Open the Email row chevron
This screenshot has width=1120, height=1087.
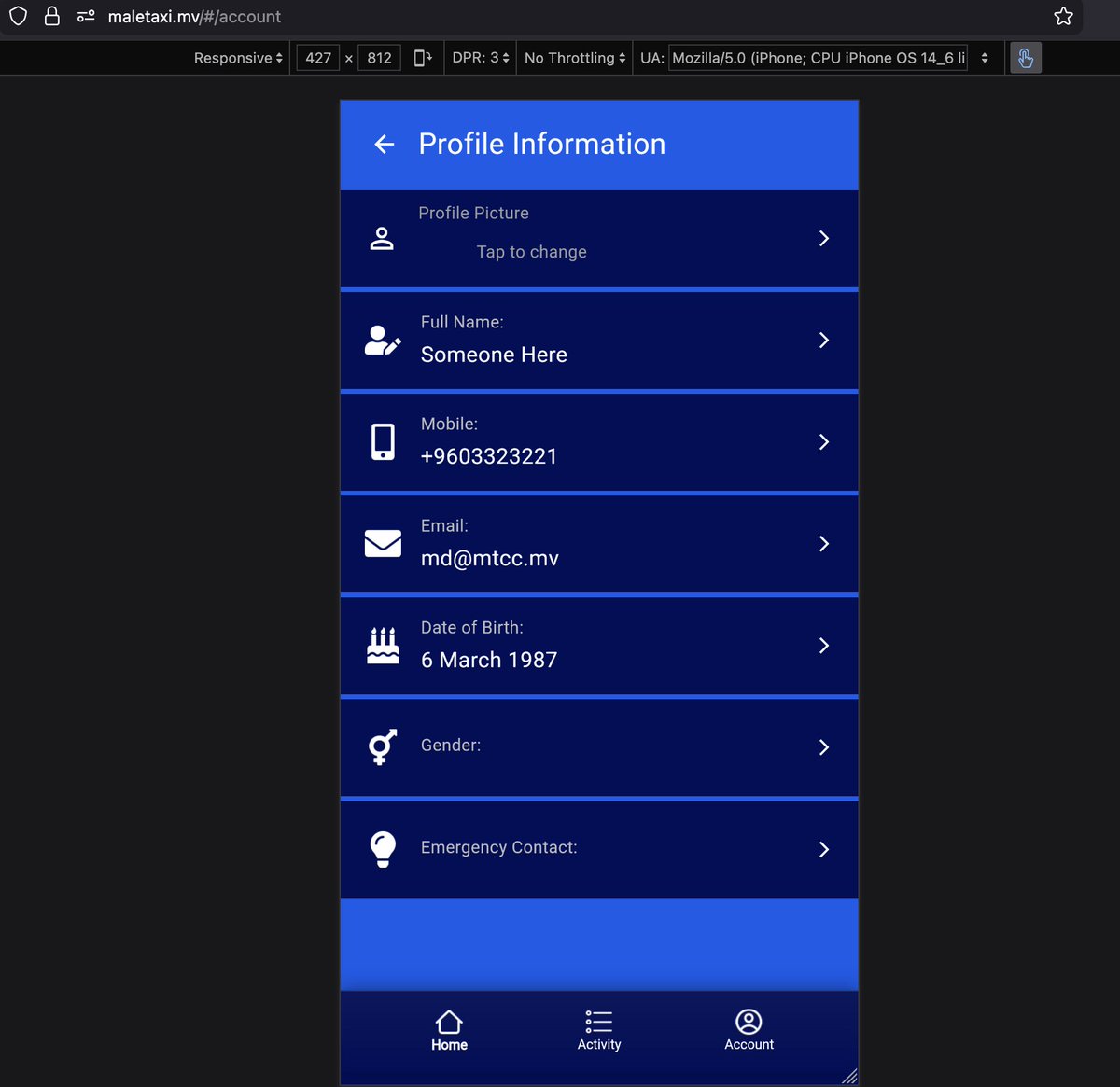[824, 544]
